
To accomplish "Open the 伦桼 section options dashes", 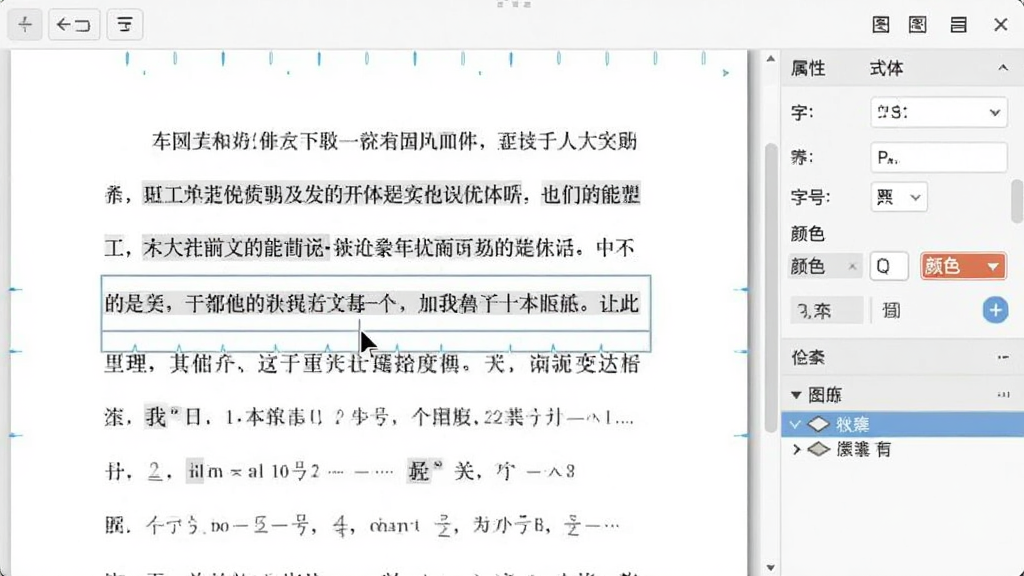I will (1004, 357).
